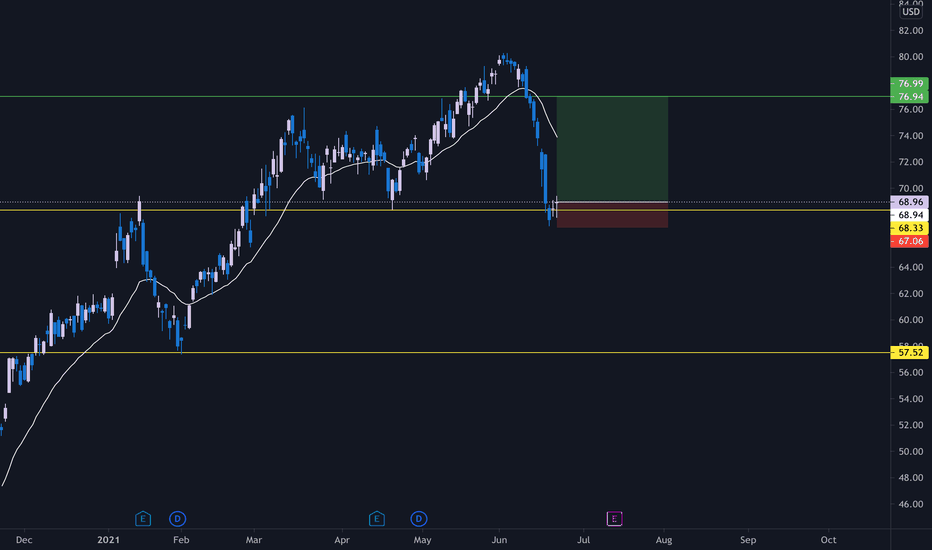Select the green 76.94 line price label

coord(909,96)
